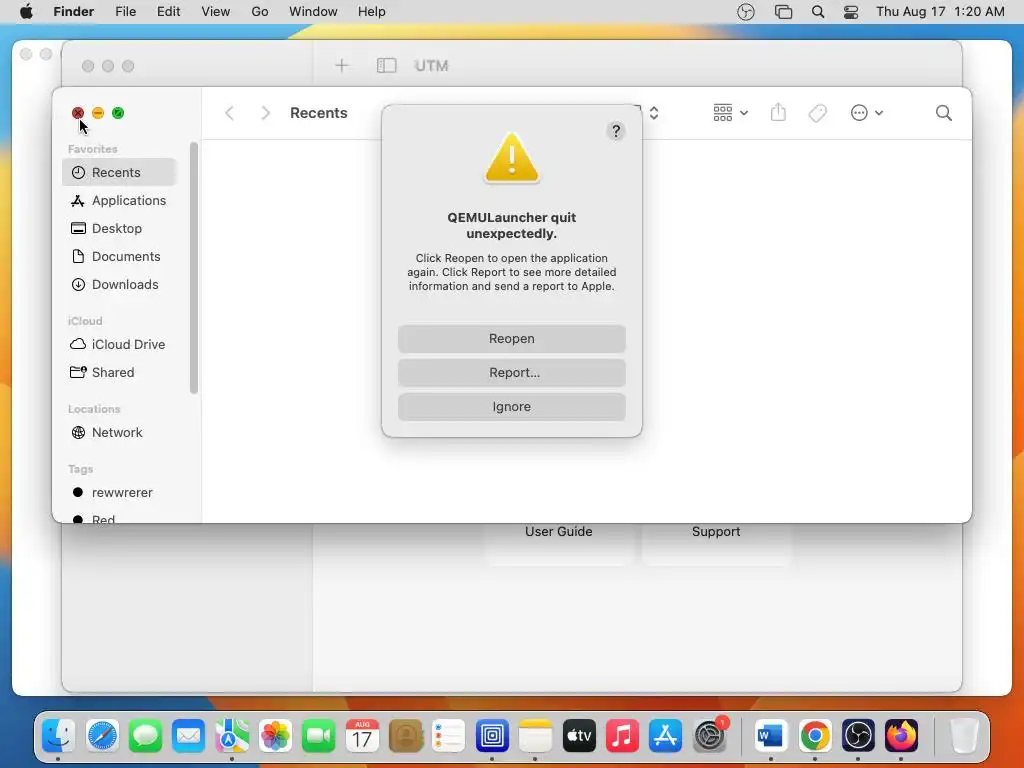Viewport: 1024px width, 768px height.
Task: Open Photos from the Dock
Action: 275,737
